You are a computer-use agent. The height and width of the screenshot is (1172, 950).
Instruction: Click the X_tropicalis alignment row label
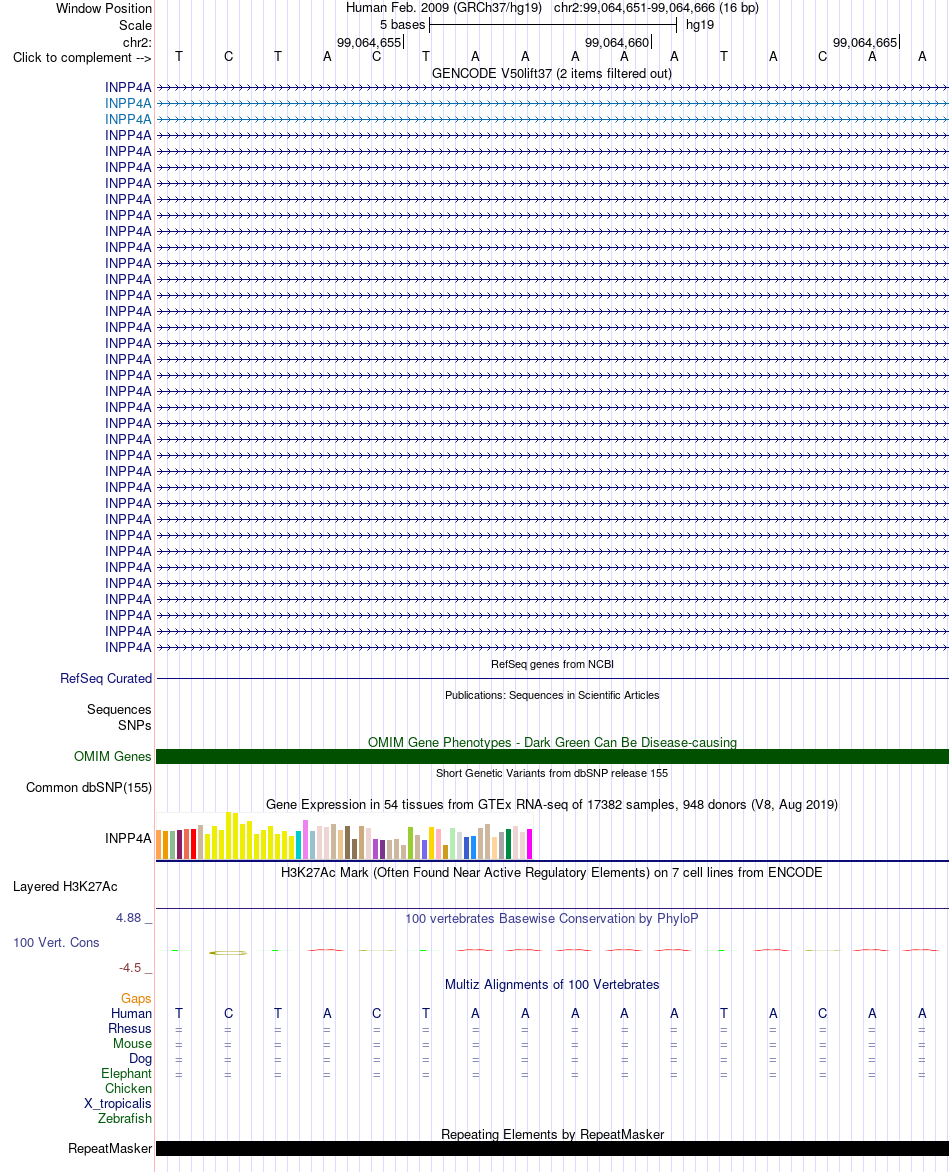[x=118, y=1103]
